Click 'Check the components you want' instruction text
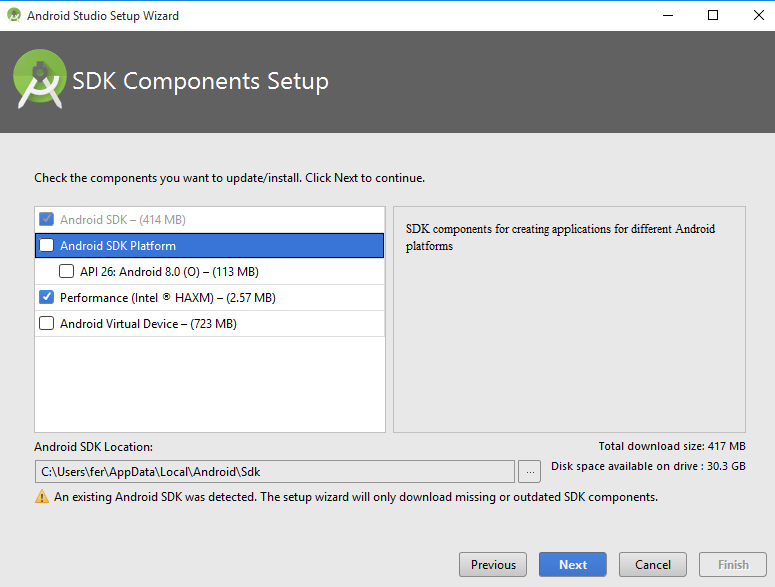This screenshot has width=775, height=587. (x=229, y=178)
